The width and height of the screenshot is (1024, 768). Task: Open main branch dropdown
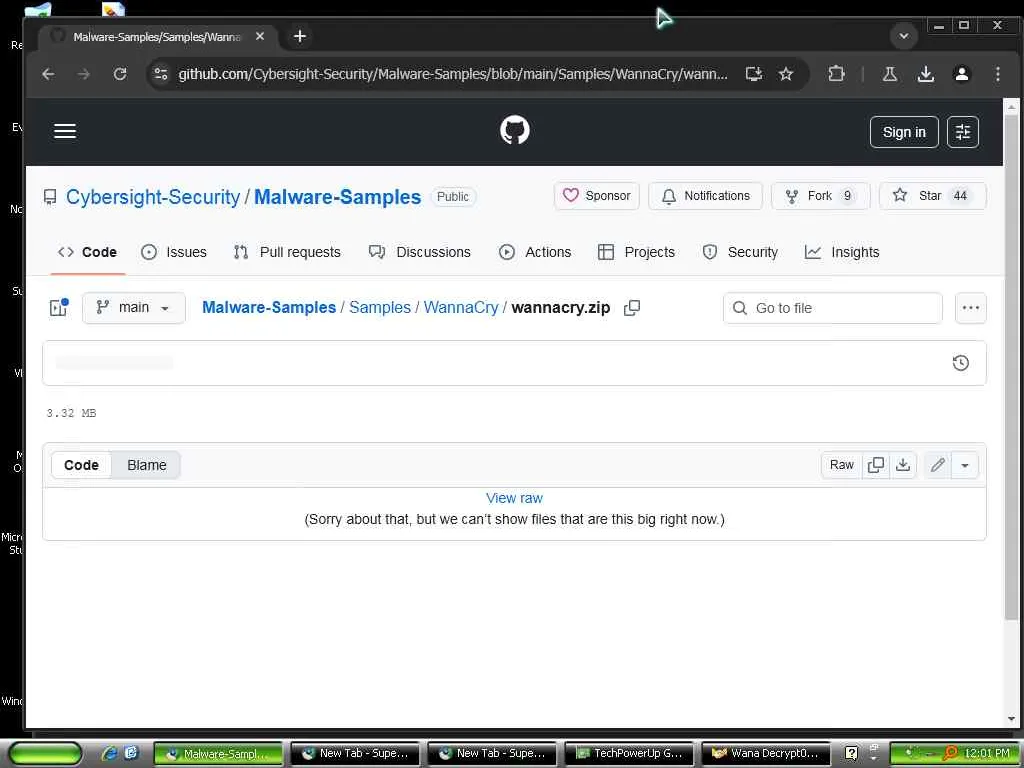tap(134, 308)
